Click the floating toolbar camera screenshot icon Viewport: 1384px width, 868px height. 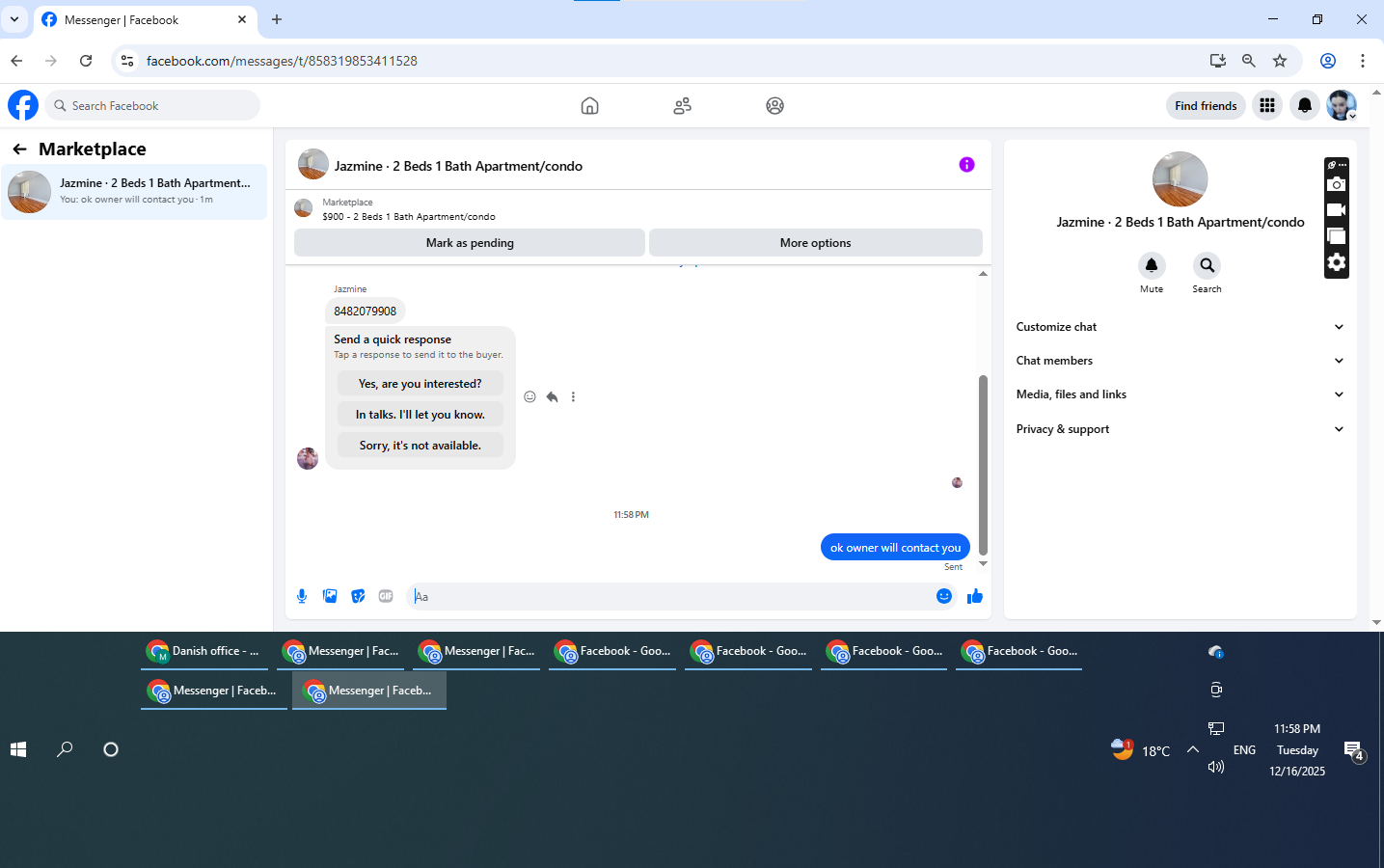pyautogui.click(x=1336, y=183)
